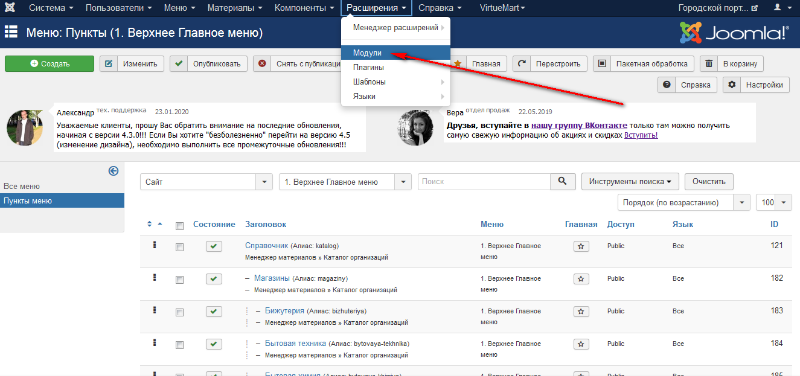Select Модули in Расширения menu
Viewport: 800px width, 376px height.
(x=395, y=53)
